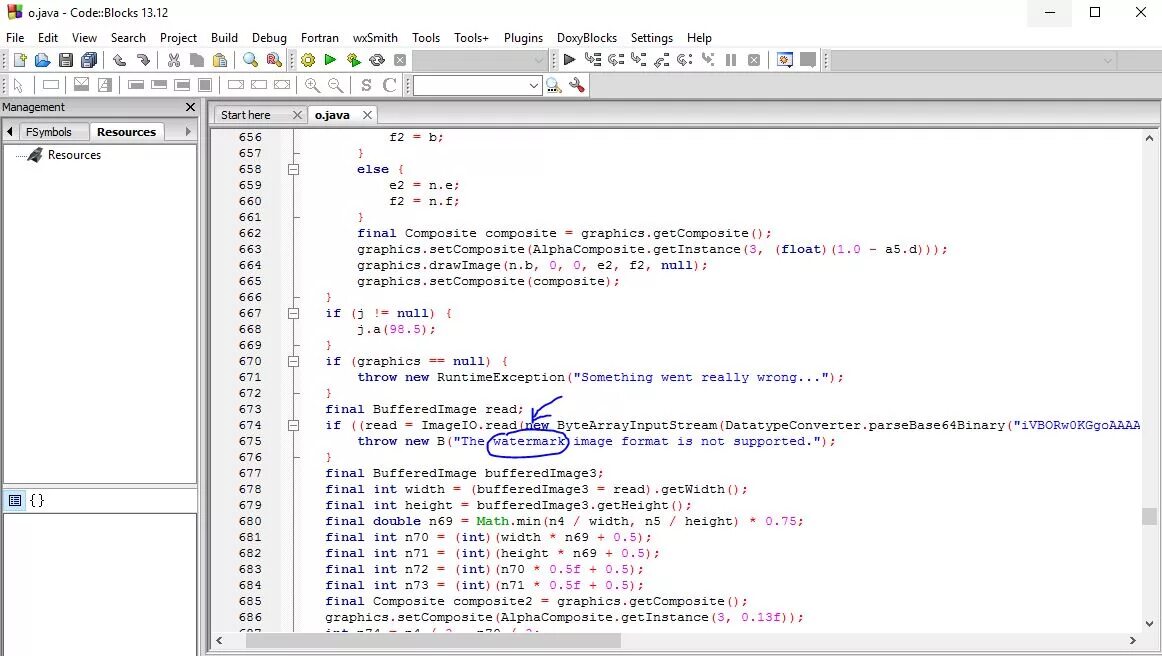Redo the last undone edit

(143, 60)
